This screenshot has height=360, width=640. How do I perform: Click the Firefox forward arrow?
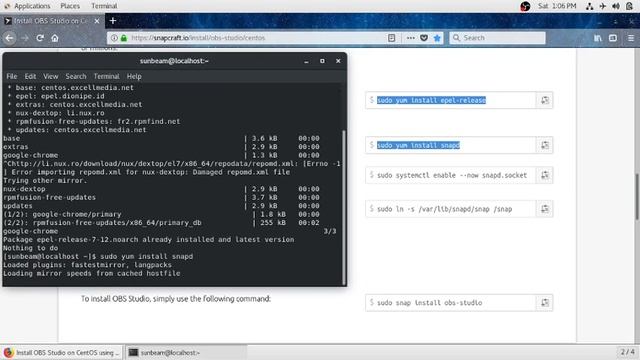[x=25, y=38]
